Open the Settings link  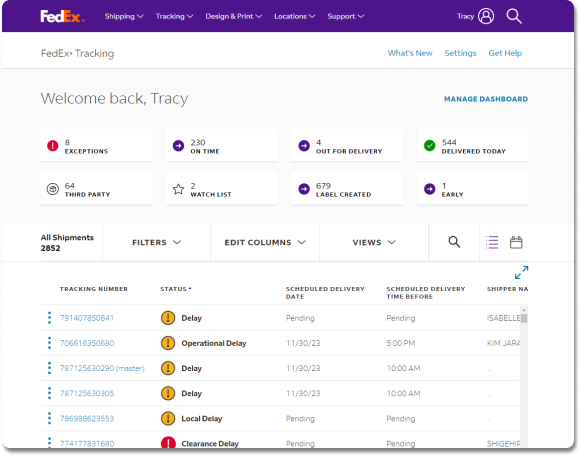(460, 53)
